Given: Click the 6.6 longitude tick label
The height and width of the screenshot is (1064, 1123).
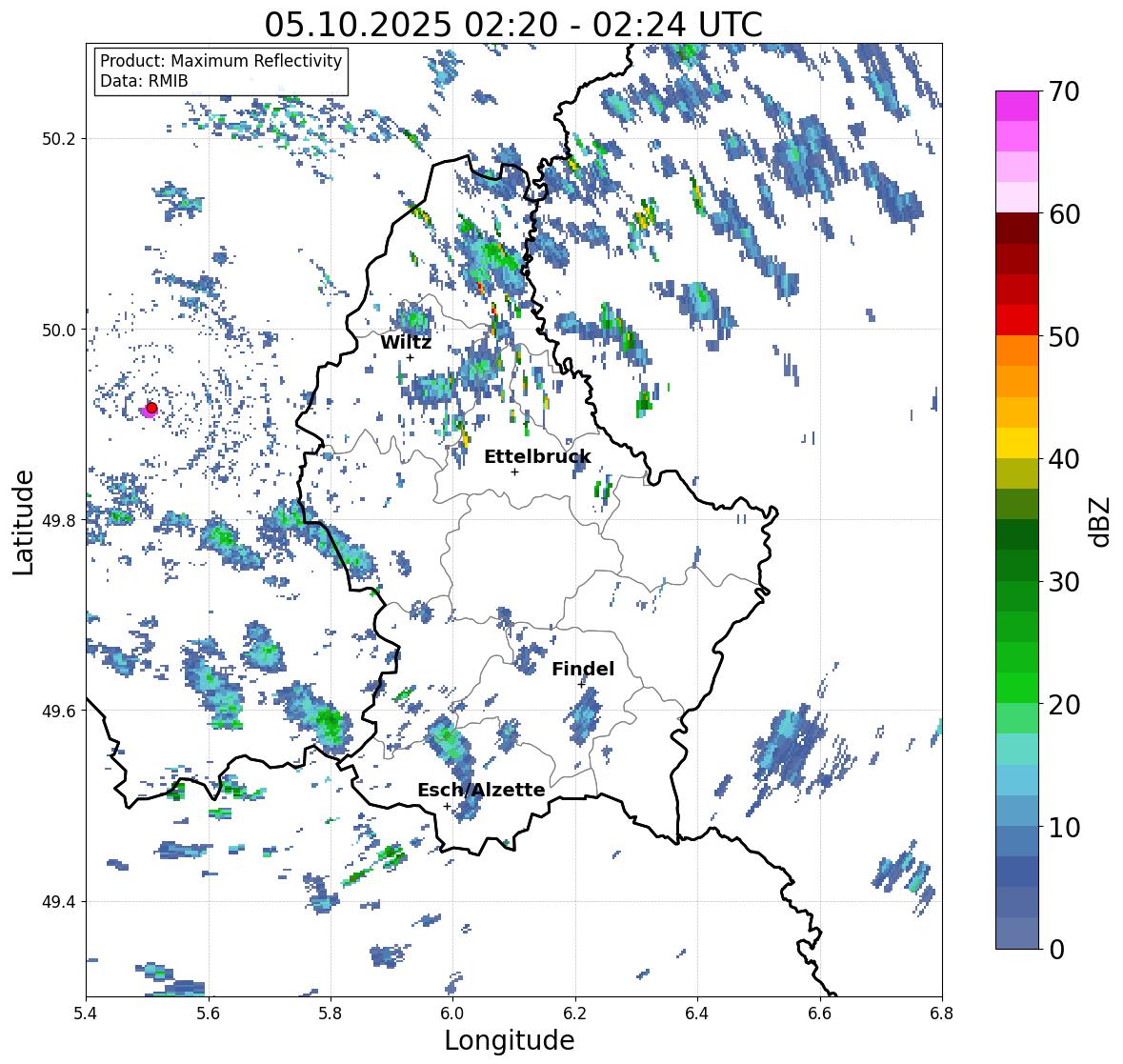Looking at the screenshot, I should tap(819, 1014).
